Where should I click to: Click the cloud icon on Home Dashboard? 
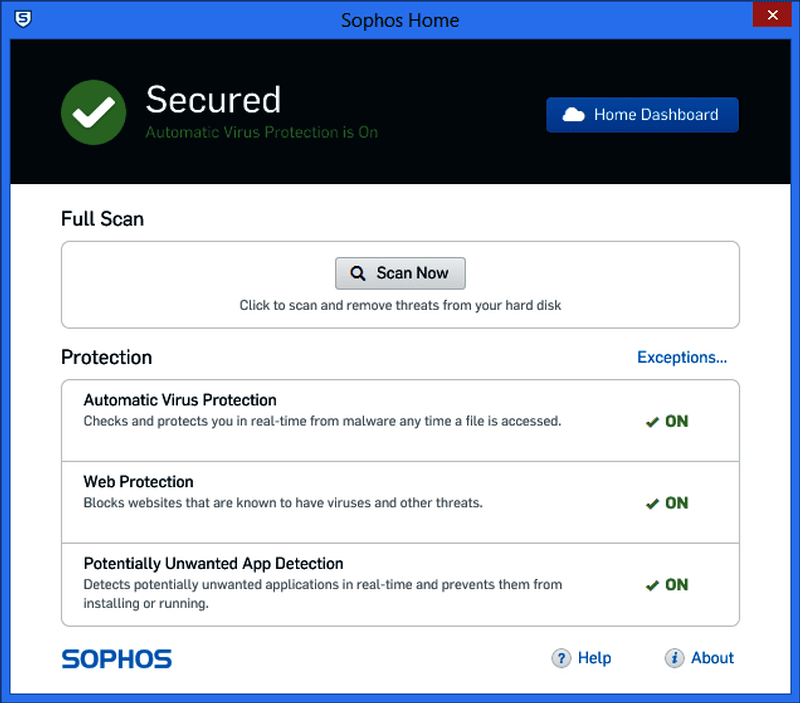click(573, 115)
